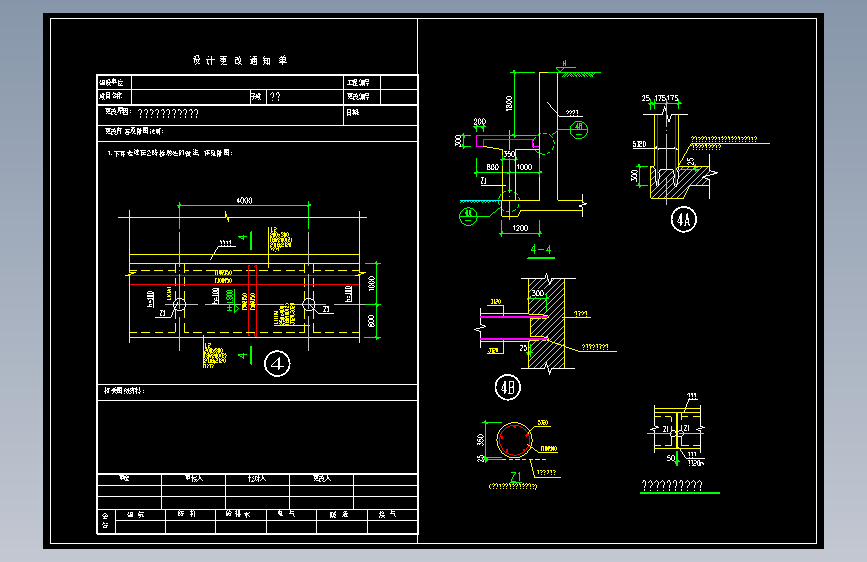Select the magenta slab outline in section 4-4

tap(506, 141)
